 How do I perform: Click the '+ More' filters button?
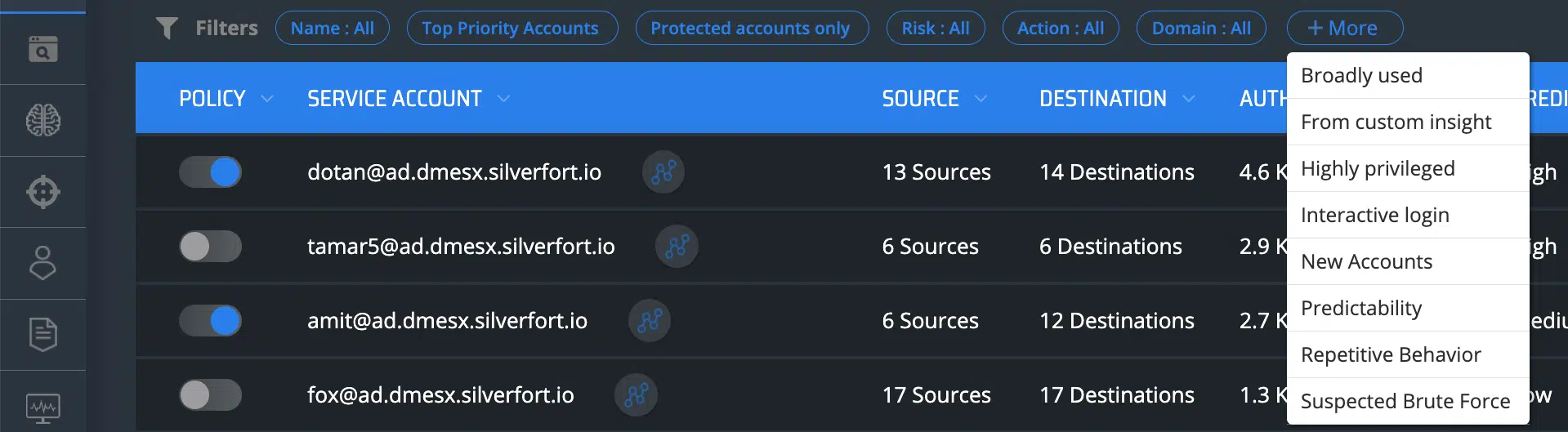[x=1344, y=29]
